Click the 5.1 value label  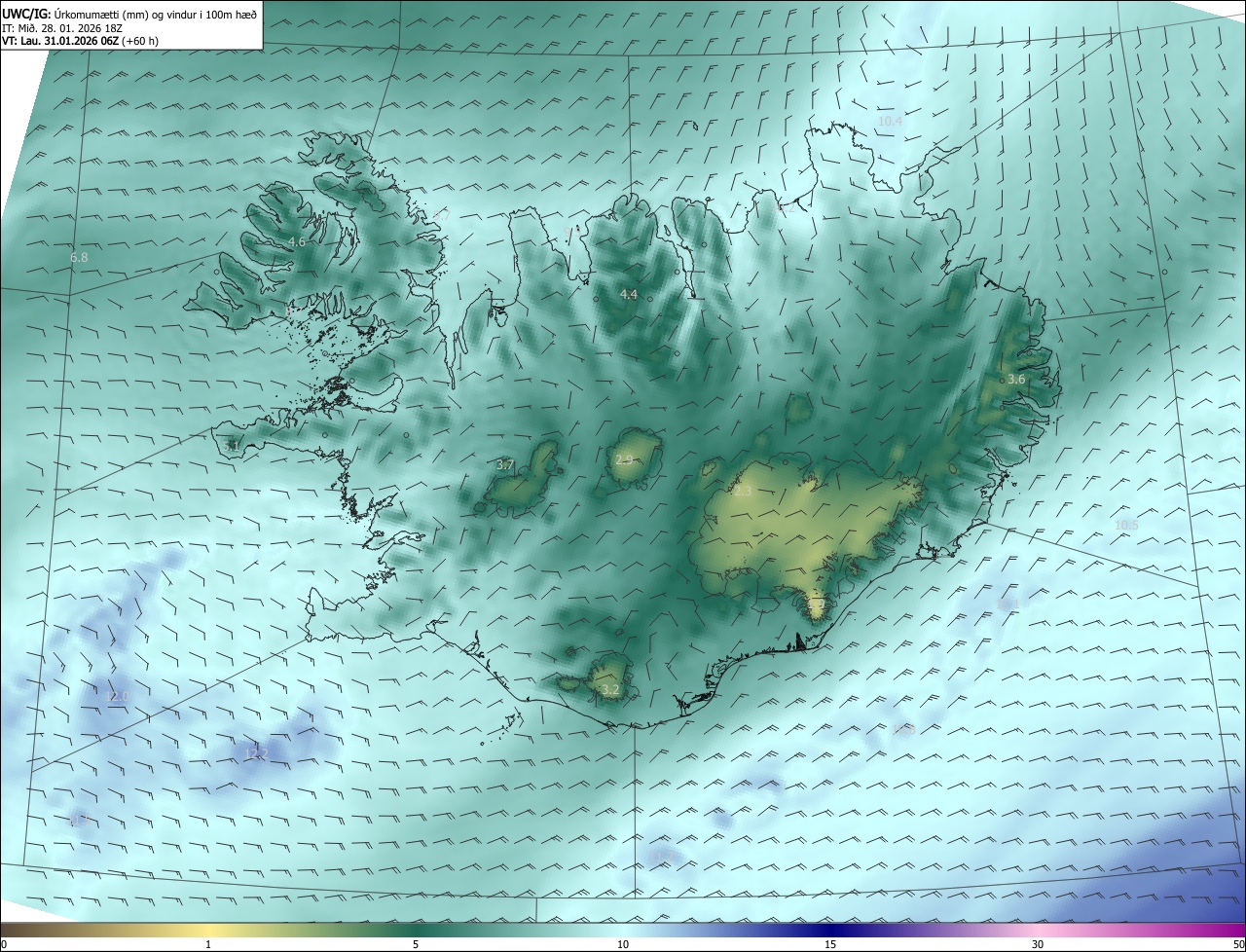pyautogui.click(x=232, y=446)
